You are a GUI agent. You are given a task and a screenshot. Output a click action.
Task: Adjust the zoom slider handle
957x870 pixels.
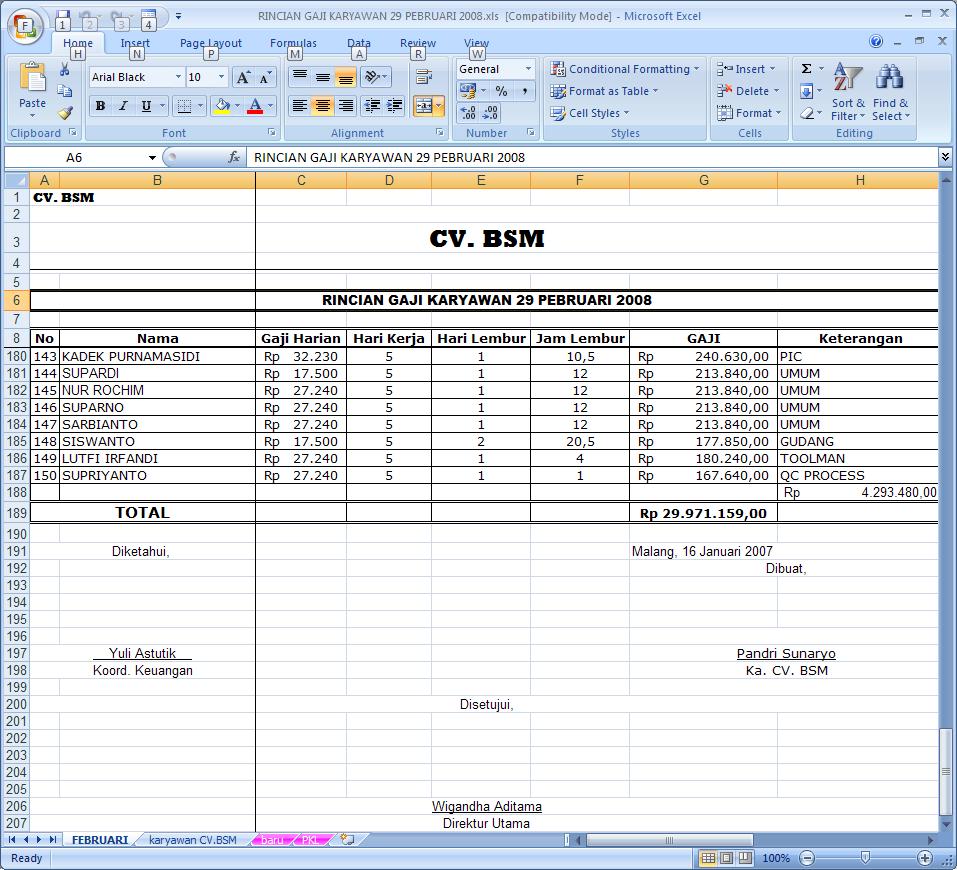865,858
